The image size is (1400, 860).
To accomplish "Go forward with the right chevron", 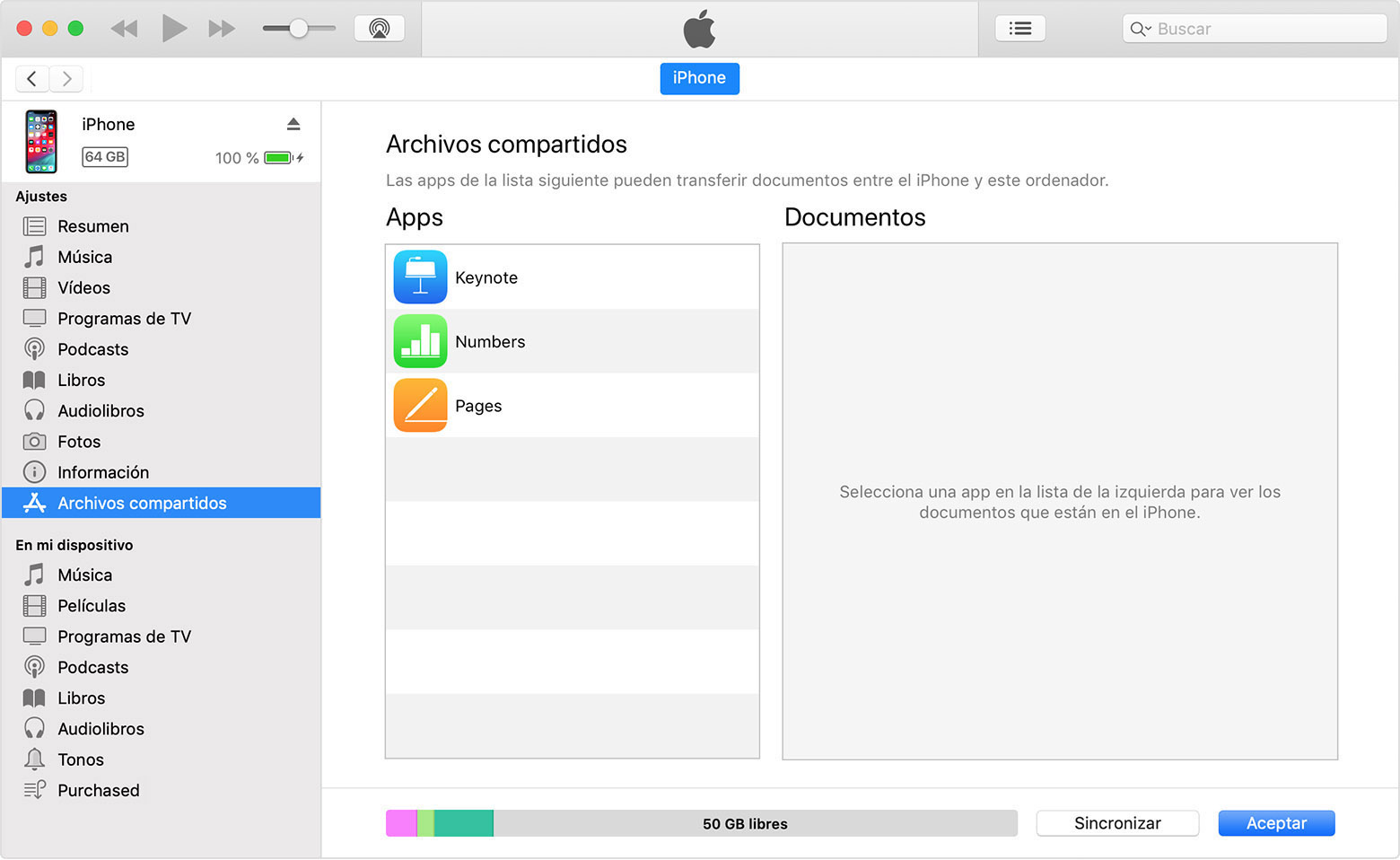I will (x=66, y=79).
